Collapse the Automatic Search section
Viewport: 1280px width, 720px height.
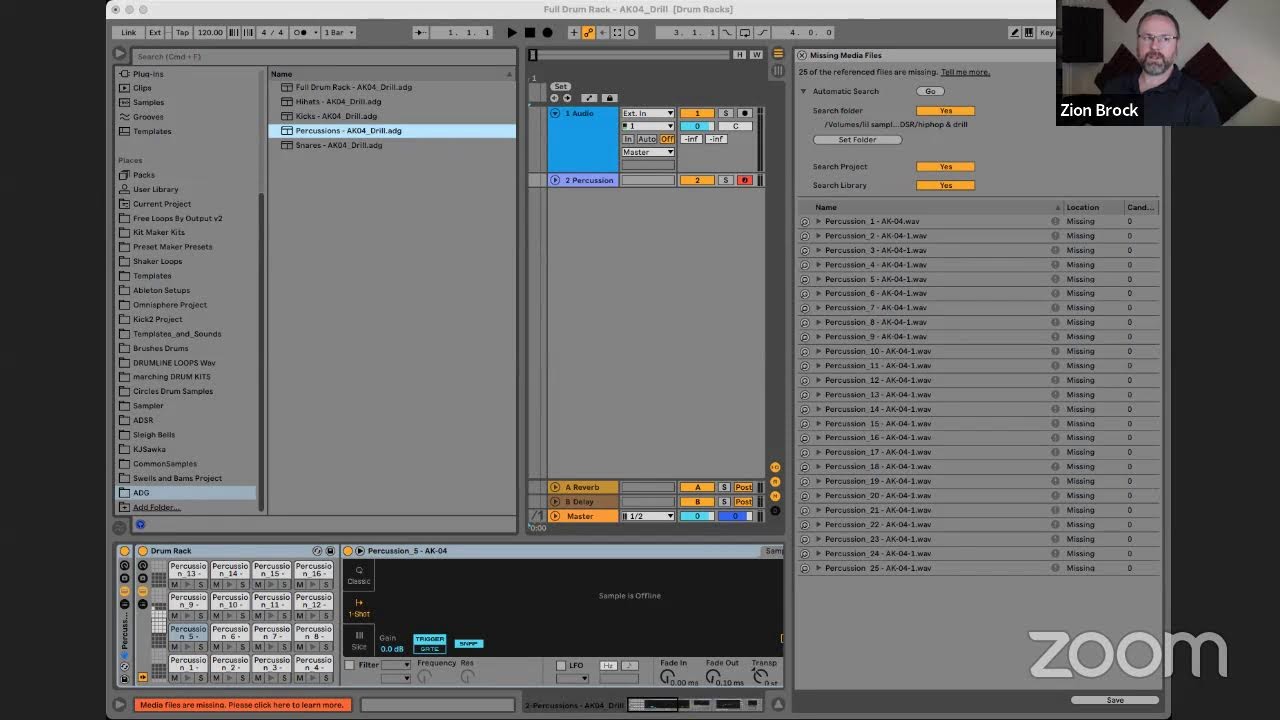tap(803, 91)
